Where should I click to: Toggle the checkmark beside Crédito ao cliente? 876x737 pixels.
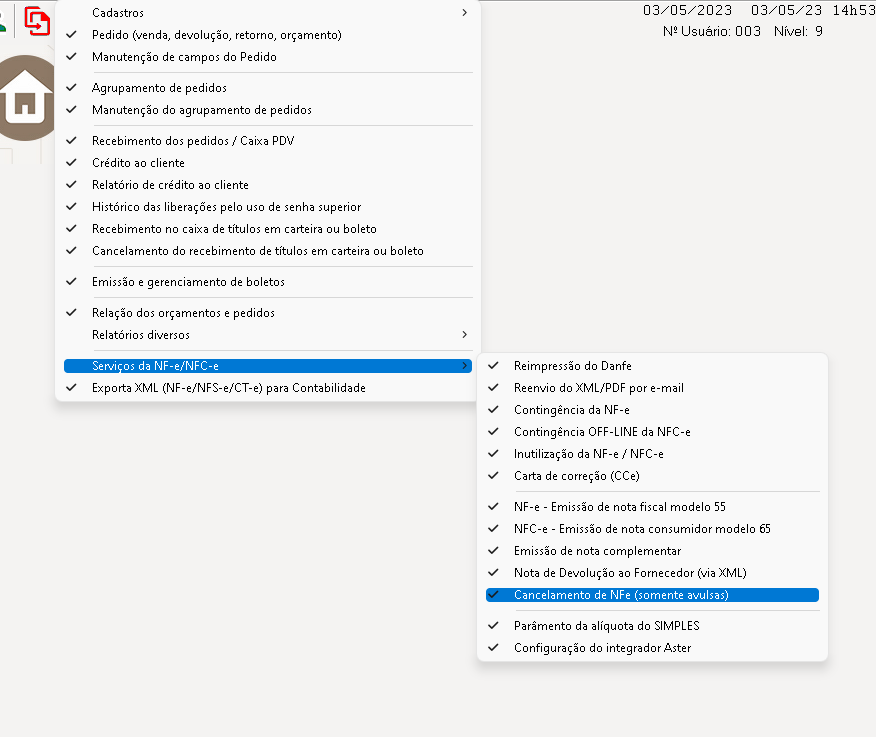pyautogui.click(x=71, y=163)
